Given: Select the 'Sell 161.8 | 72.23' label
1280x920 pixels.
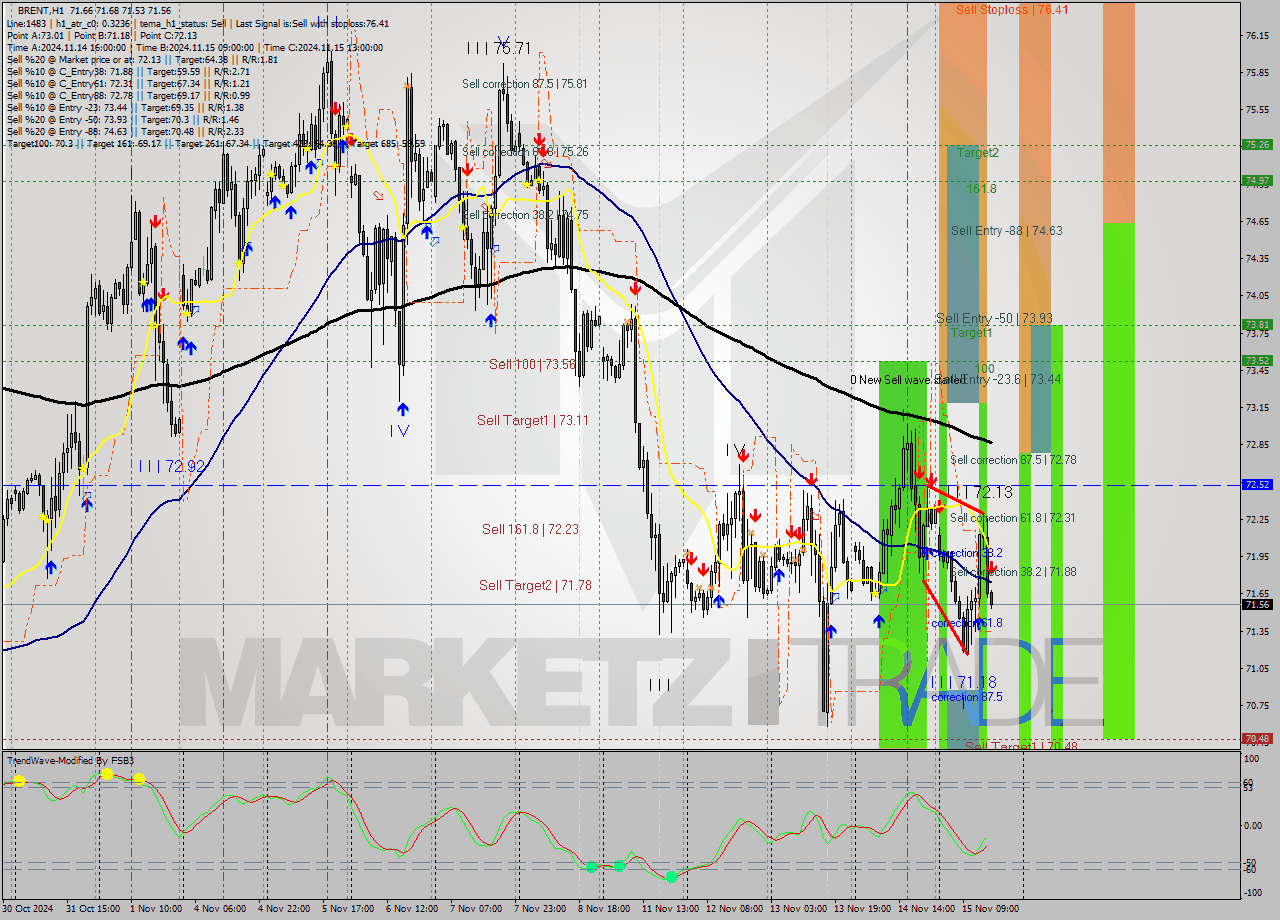Looking at the screenshot, I should [530, 529].
